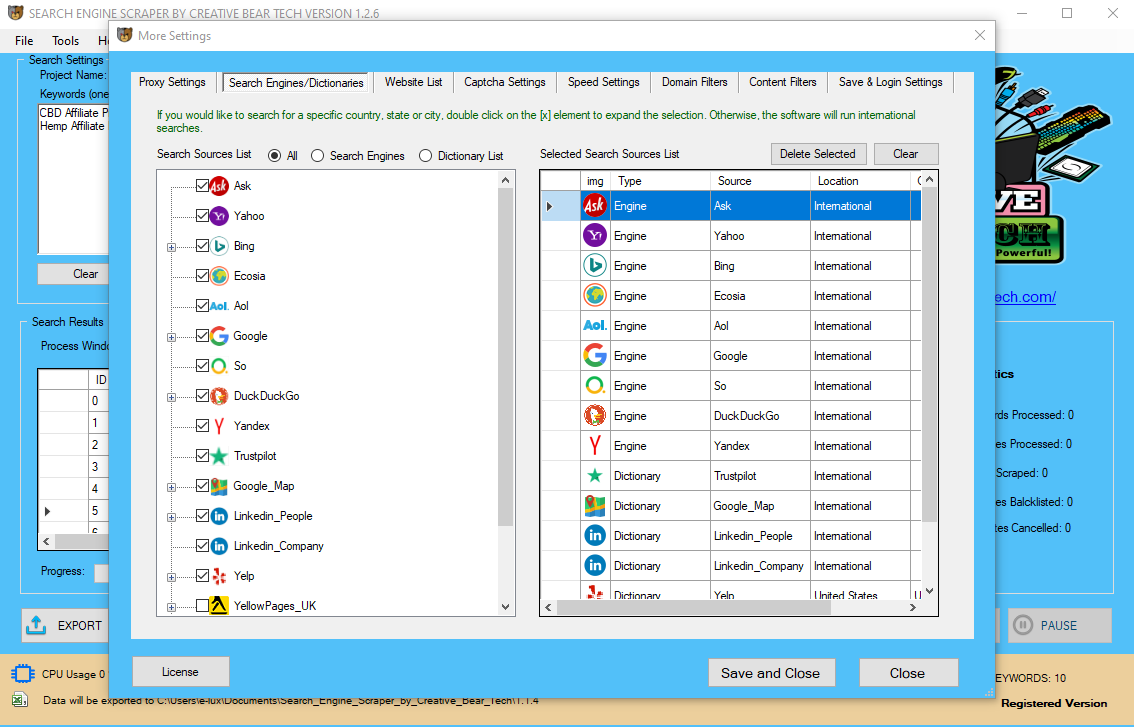Expand the Linkedin_People tree node

click(171, 517)
